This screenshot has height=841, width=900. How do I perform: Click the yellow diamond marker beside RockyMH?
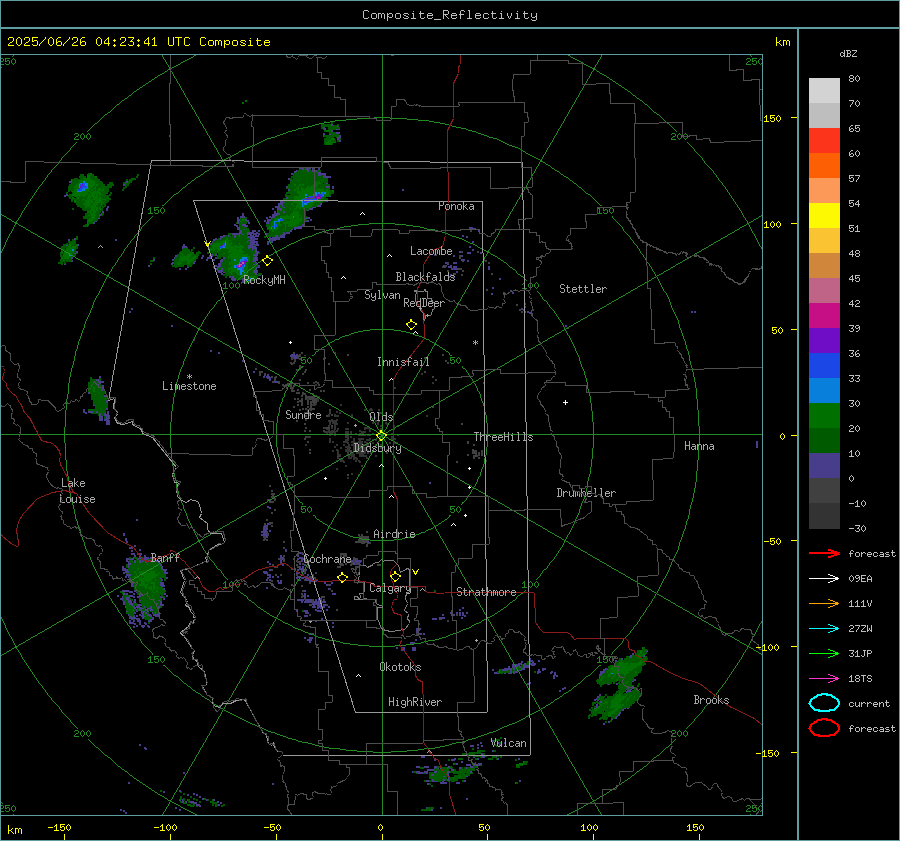pyautogui.click(x=267, y=261)
